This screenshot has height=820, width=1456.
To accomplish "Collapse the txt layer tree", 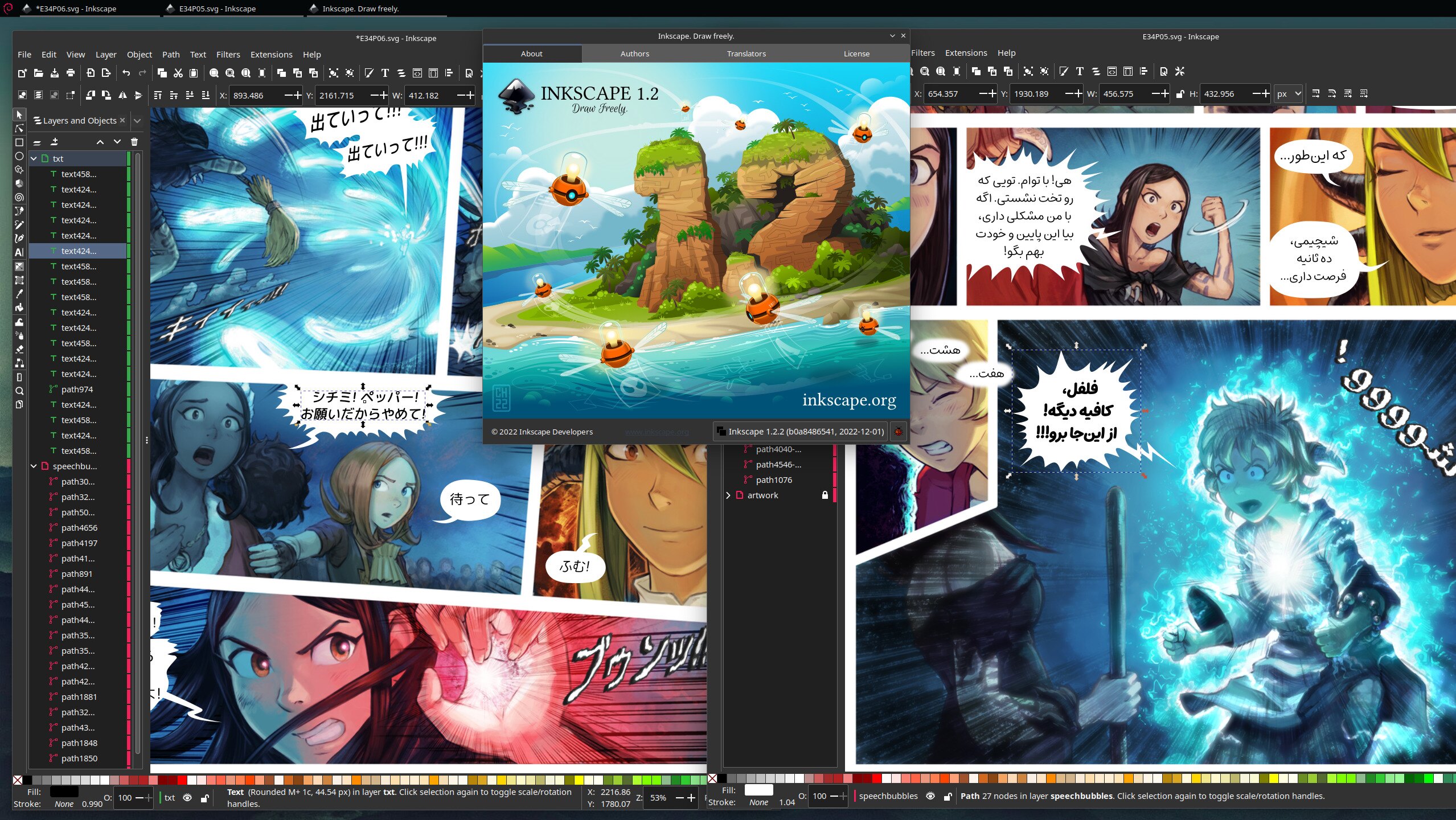I will [34, 159].
